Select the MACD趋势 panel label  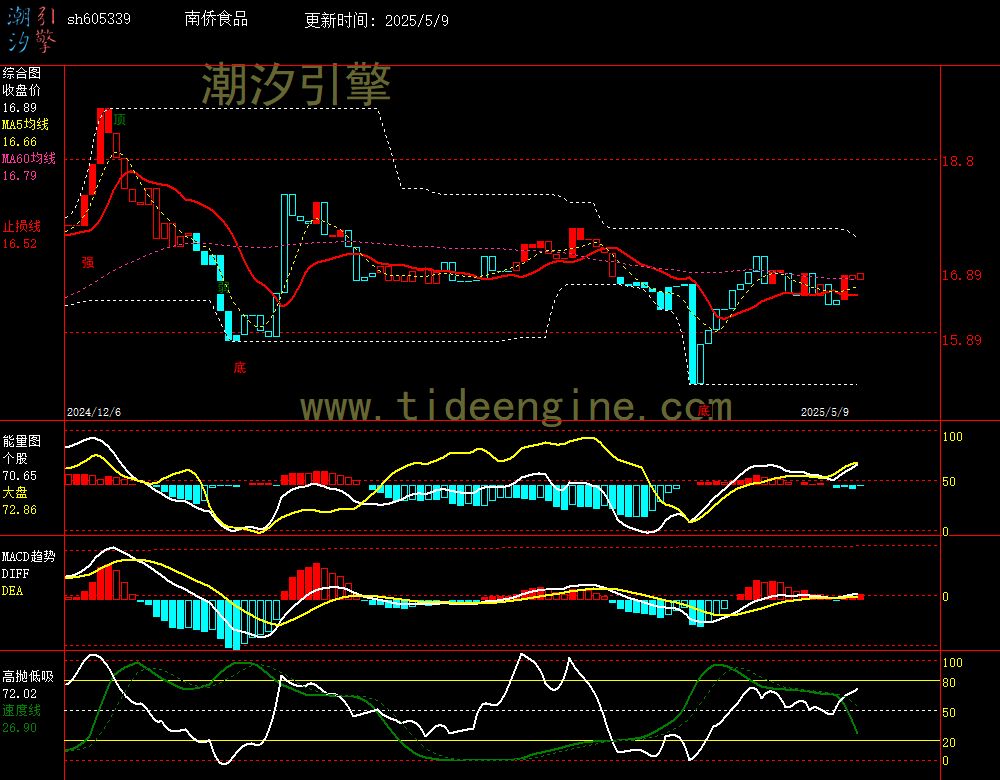coord(28,556)
